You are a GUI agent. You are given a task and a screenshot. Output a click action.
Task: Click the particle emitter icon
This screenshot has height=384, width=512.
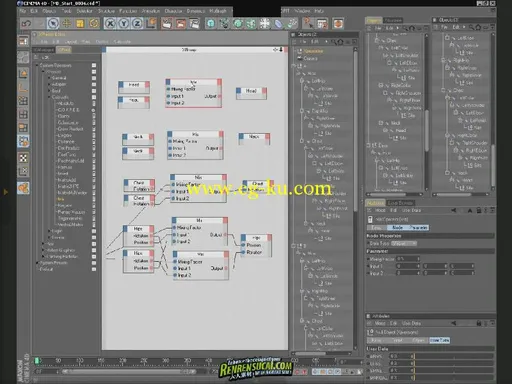coord(292,23)
